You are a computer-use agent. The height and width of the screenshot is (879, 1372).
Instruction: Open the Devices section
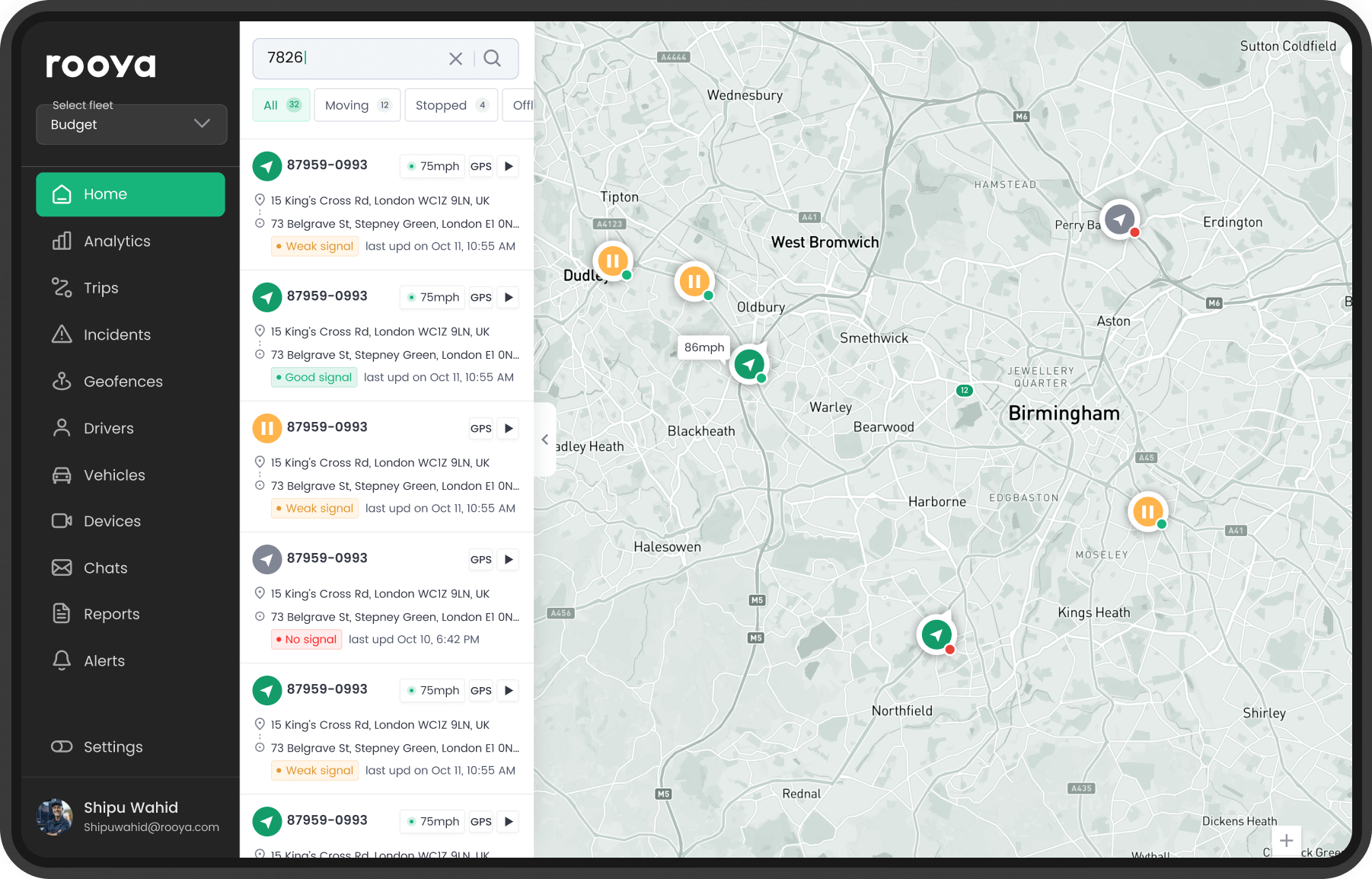tap(113, 521)
